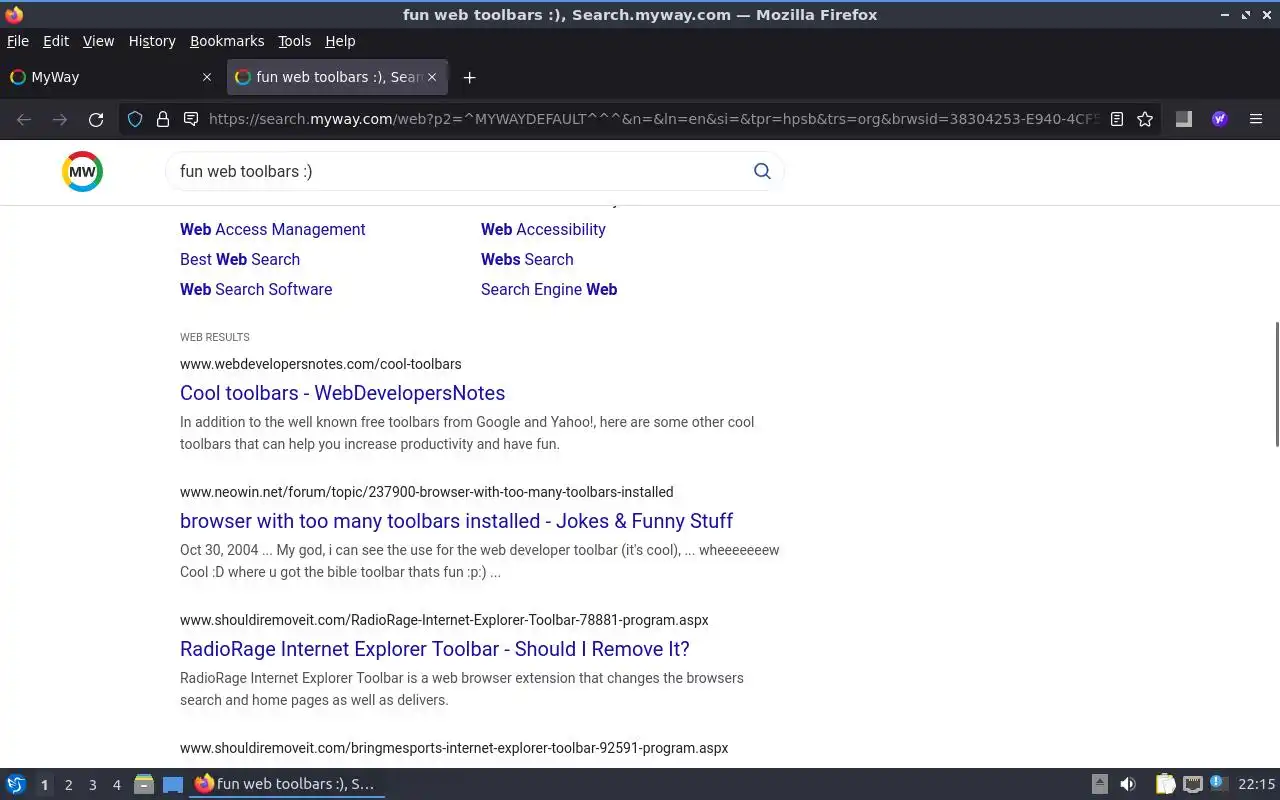Click www.webdevelopersnotes.com/cool-toolbars URL text
The width and height of the screenshot is (1280, 800).
tap(321, 364)
